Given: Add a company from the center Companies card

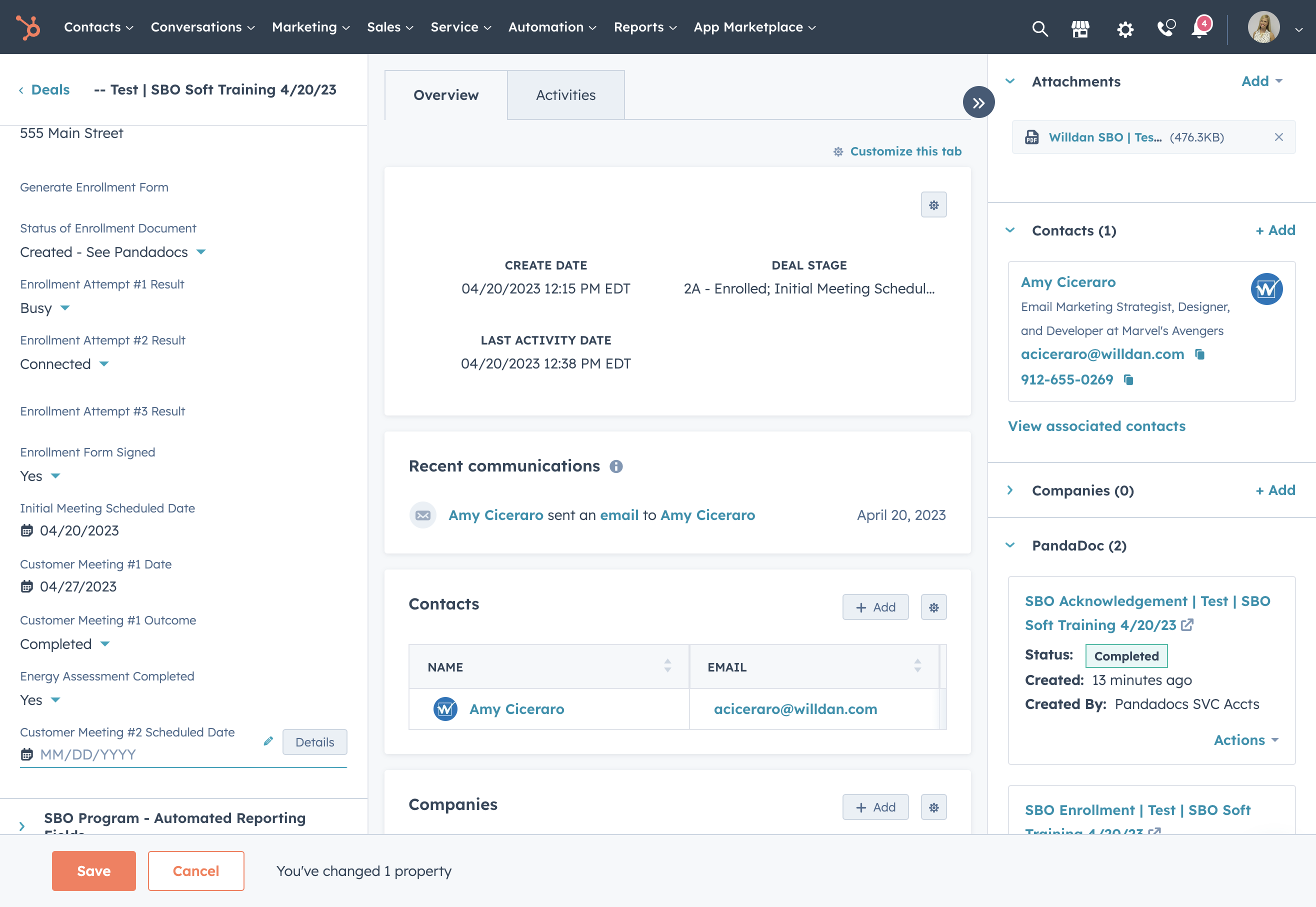Looking at the screenshot, I should (875, 807).
